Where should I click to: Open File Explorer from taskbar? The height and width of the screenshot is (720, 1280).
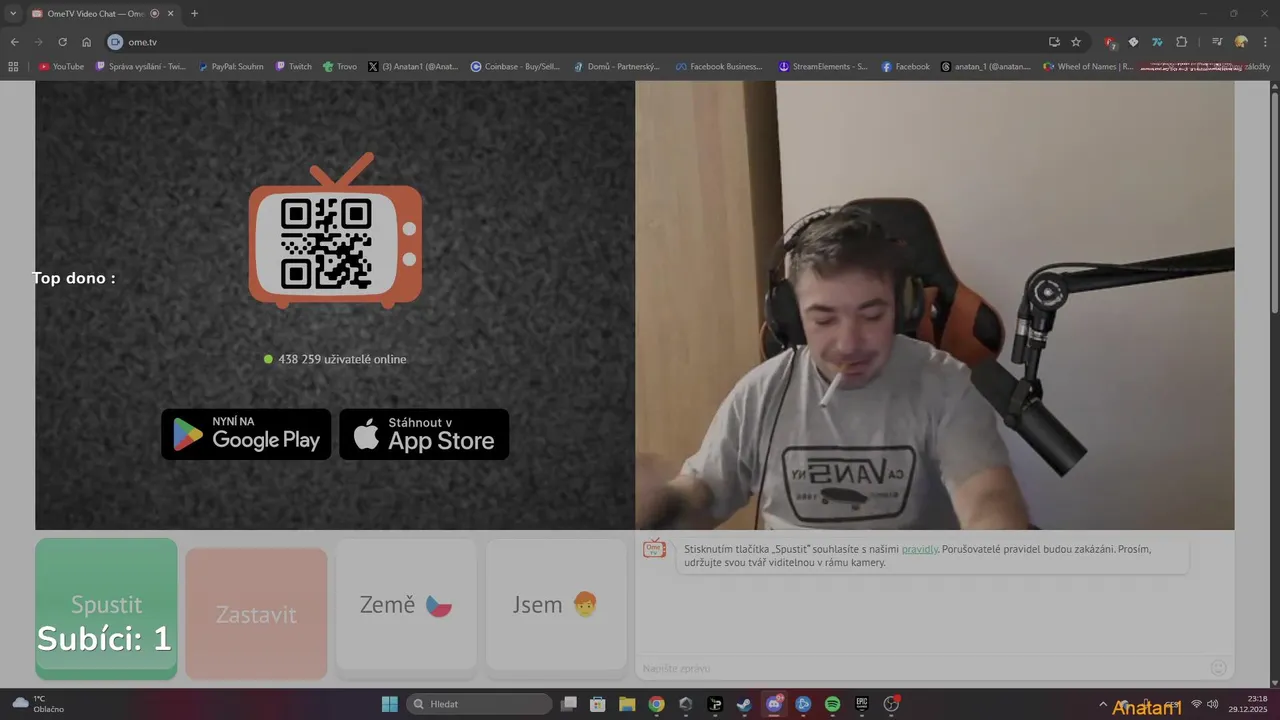627,704
